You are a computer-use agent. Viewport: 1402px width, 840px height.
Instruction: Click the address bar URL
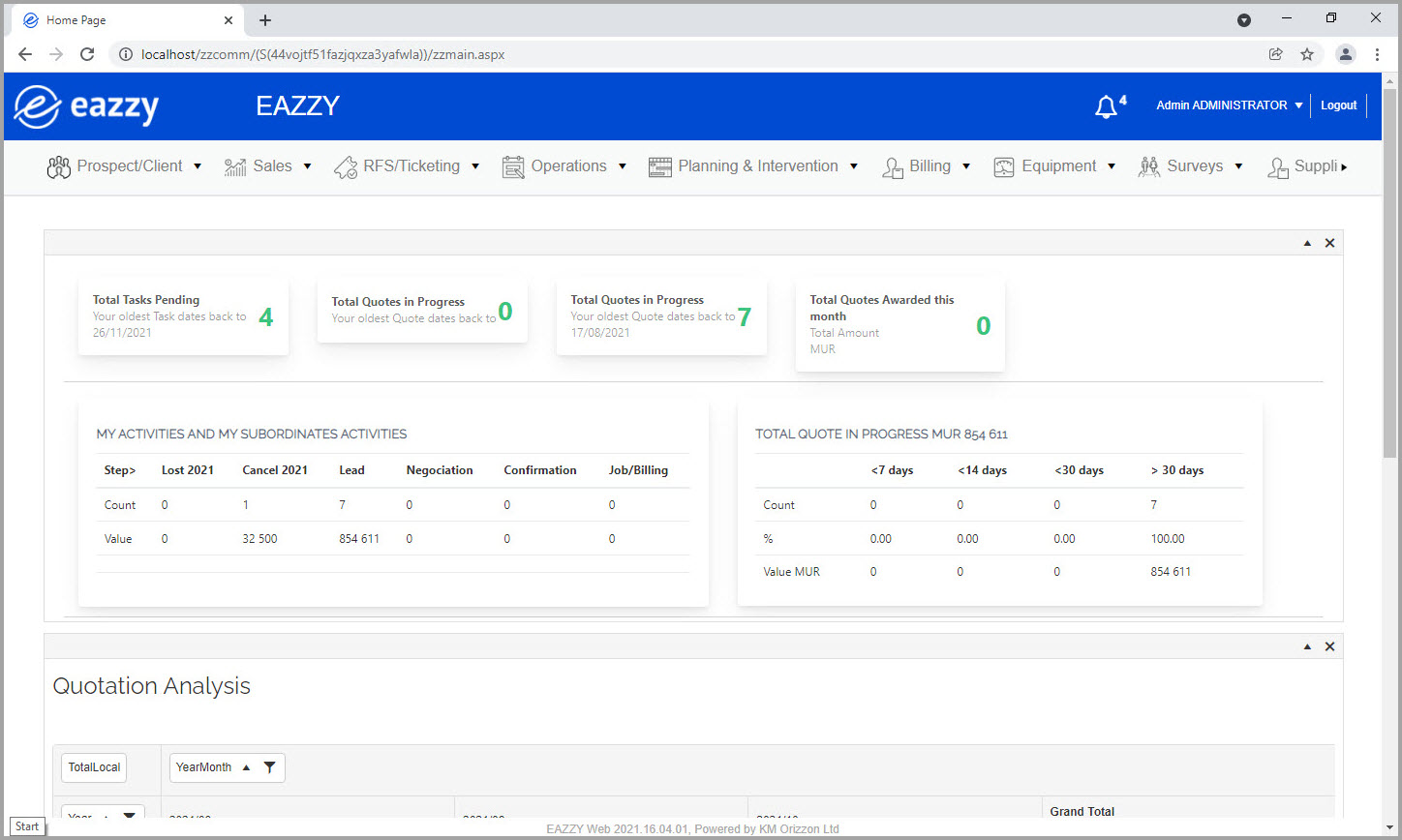pos(322,54)
